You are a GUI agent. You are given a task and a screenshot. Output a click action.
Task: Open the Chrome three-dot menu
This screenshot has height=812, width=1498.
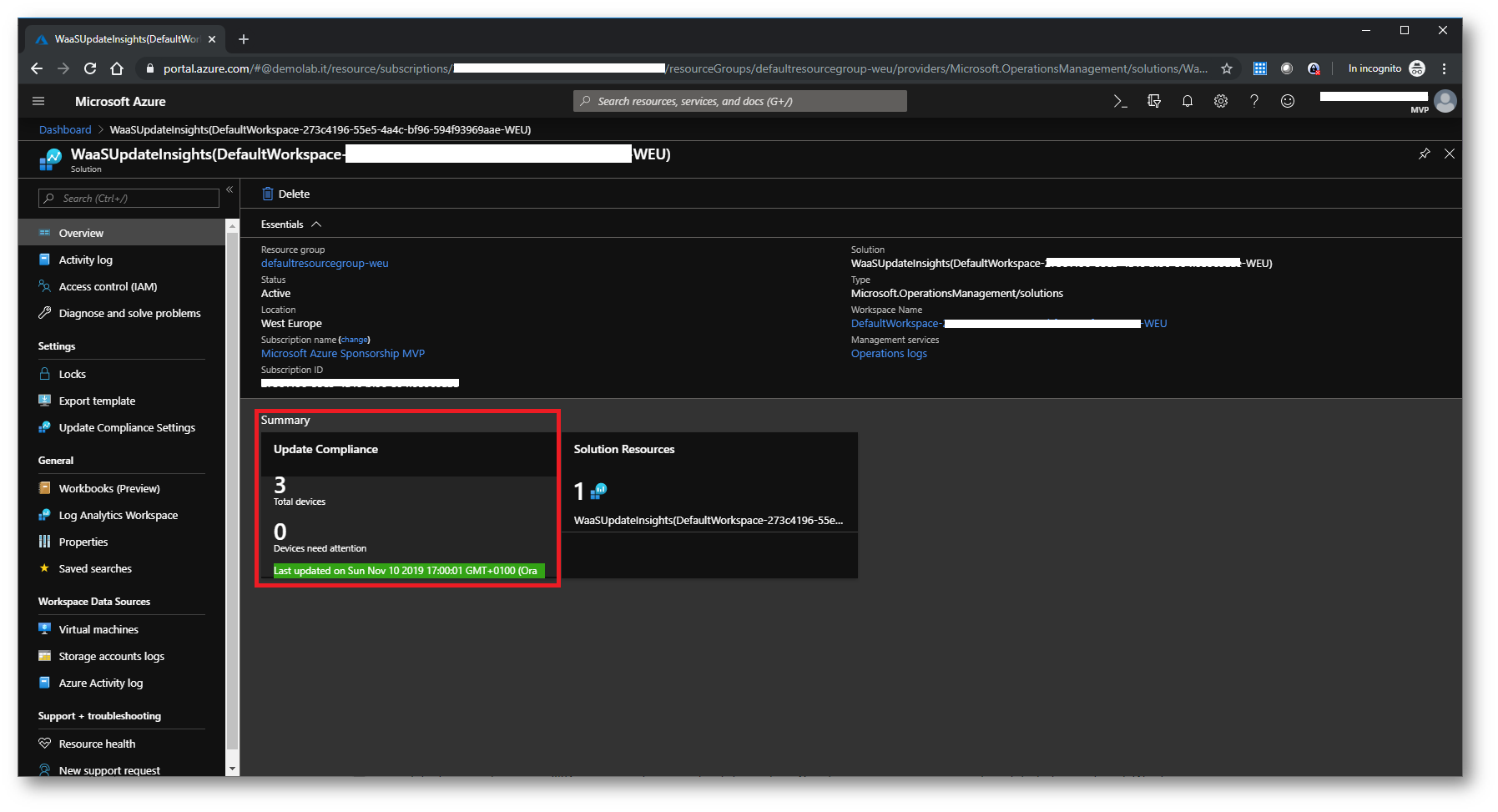coord(1444,68)
